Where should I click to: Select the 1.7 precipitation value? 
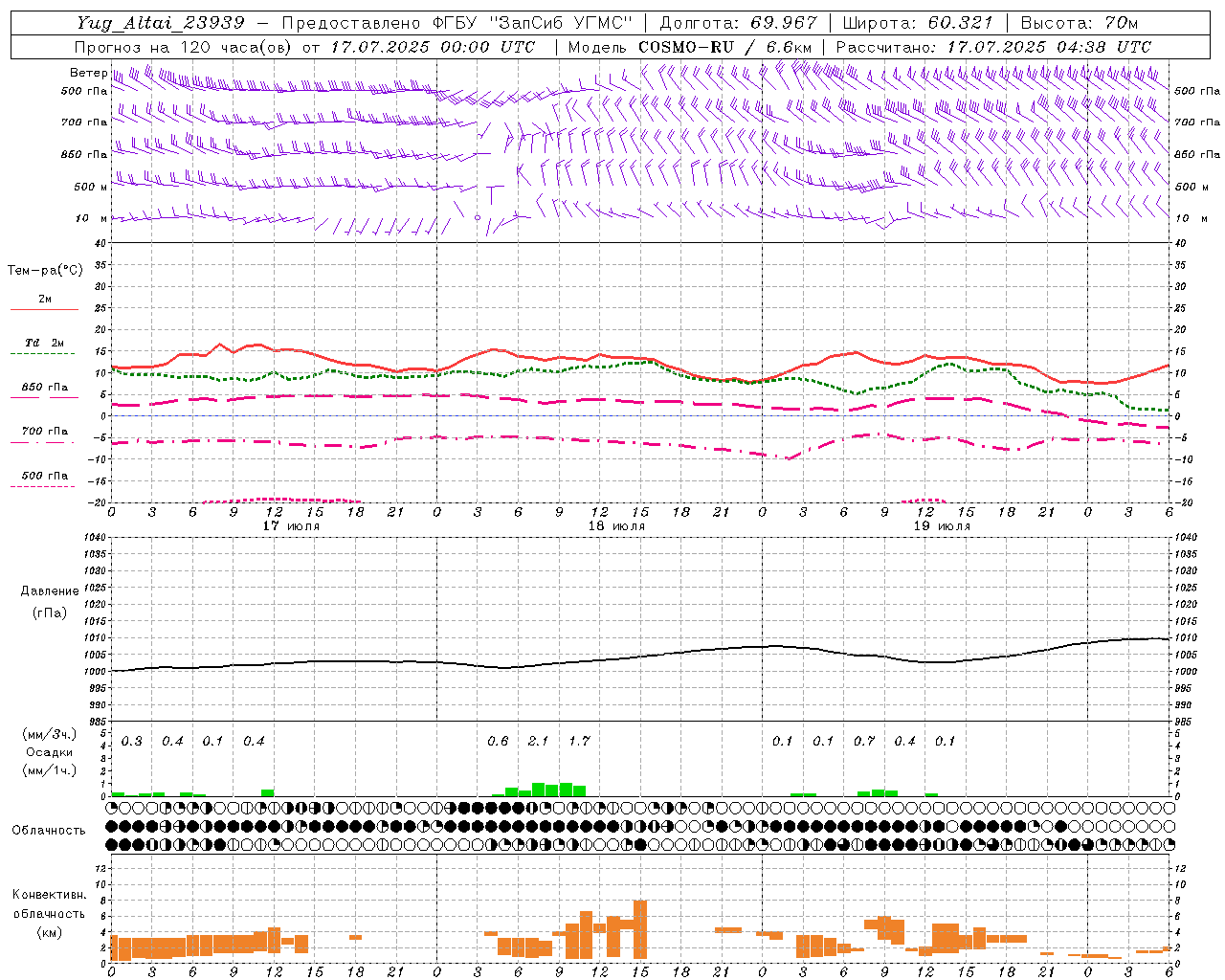pos(580,741)
